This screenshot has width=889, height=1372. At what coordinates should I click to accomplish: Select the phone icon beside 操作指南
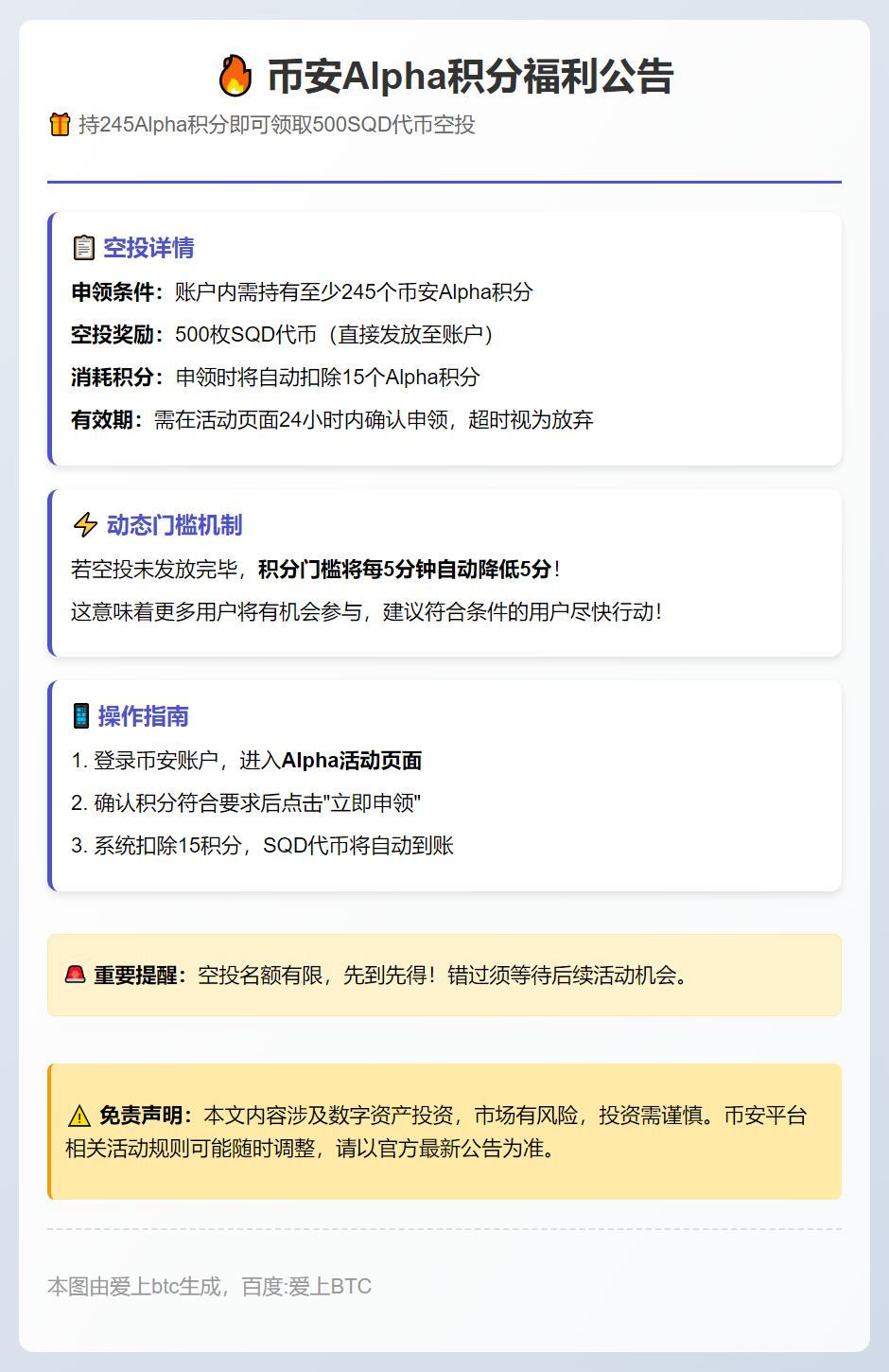[x=82, y=716]
